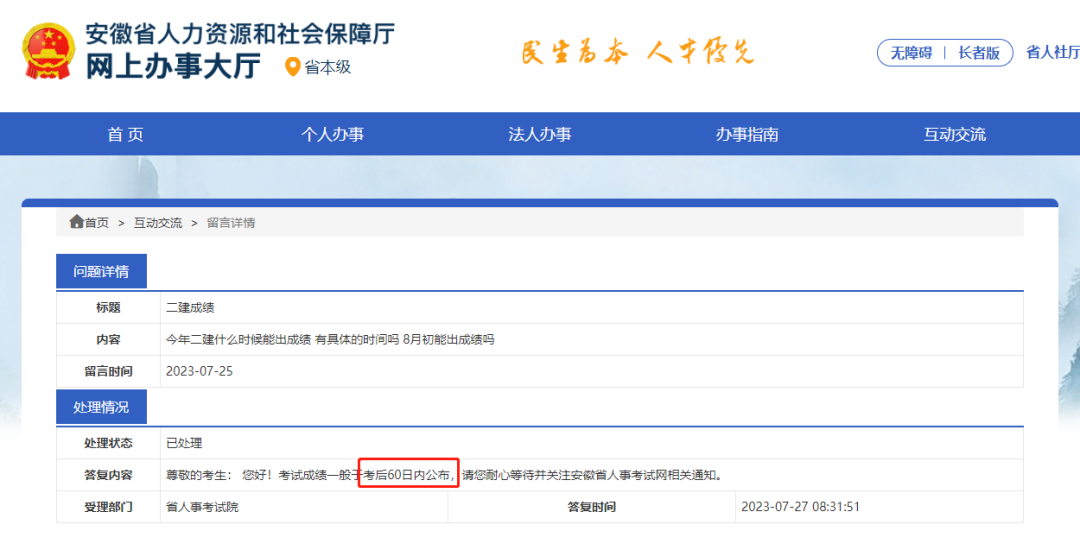Enable 无障碍 accessibility mode
The image size is (1080, 550).
(910, 53)
